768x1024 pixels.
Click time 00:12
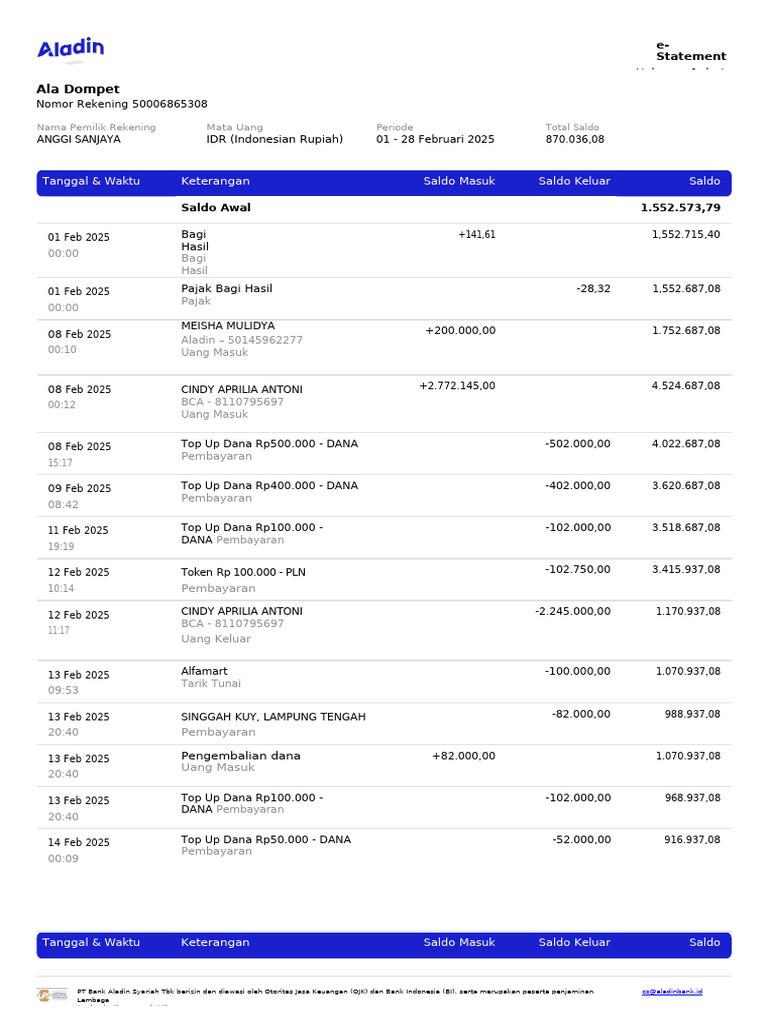click(x=62, y=405)
